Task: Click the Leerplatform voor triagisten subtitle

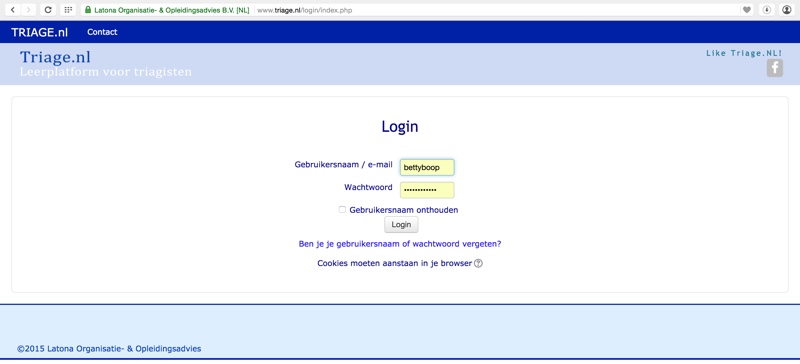Action: [106, 72]
